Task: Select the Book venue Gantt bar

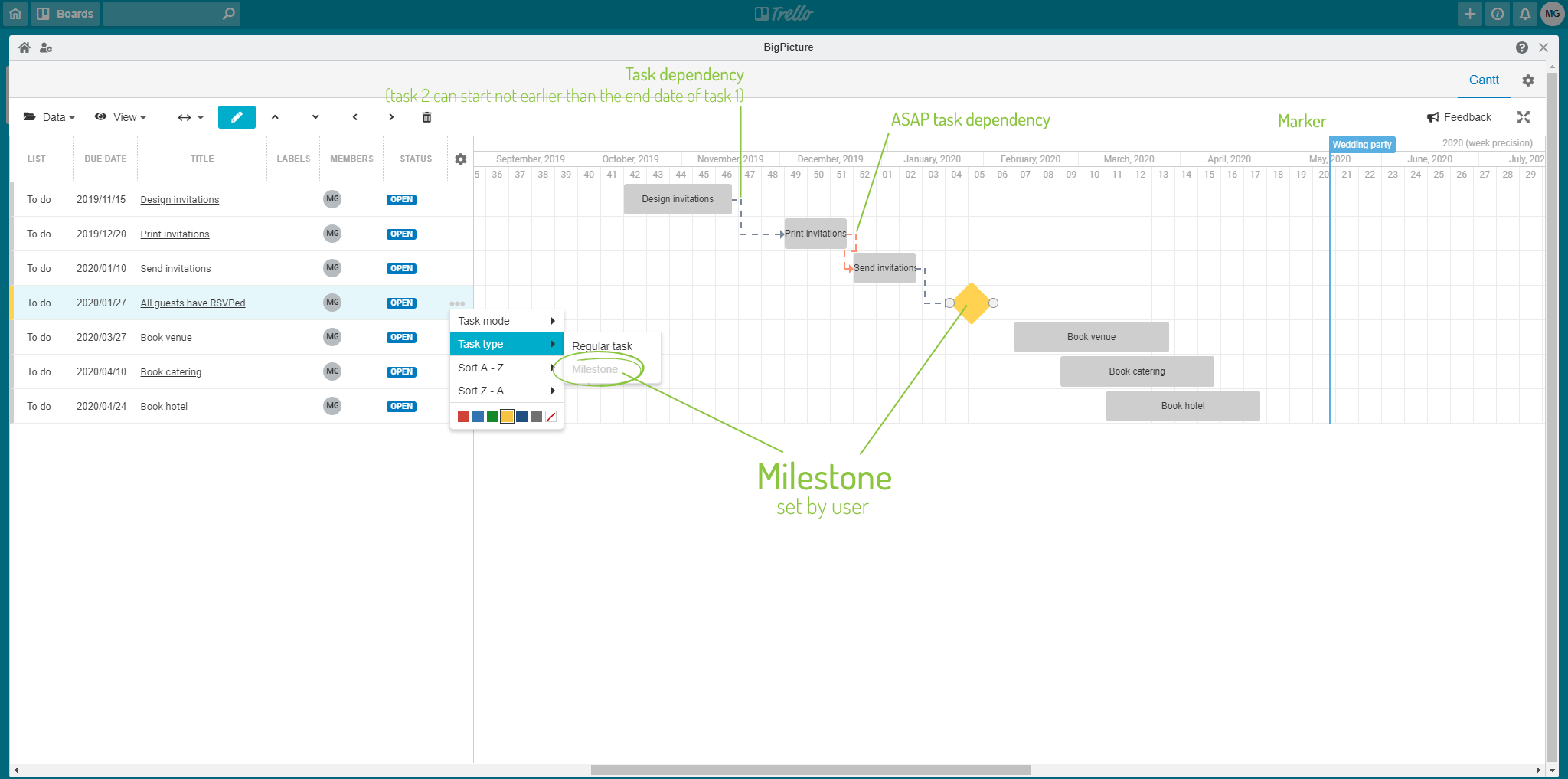Action: pos(1091,337)
